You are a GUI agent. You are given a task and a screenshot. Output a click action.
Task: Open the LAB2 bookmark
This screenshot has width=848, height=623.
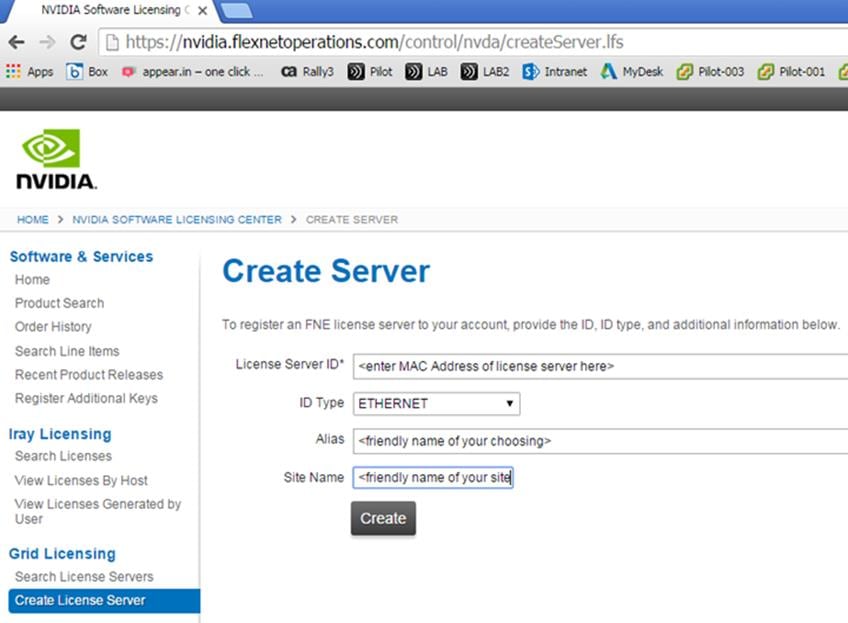[485, 71]
